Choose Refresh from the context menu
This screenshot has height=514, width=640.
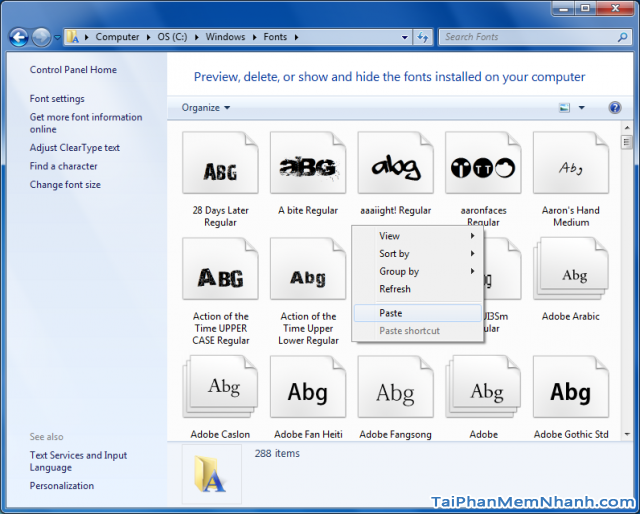(418, 289)
